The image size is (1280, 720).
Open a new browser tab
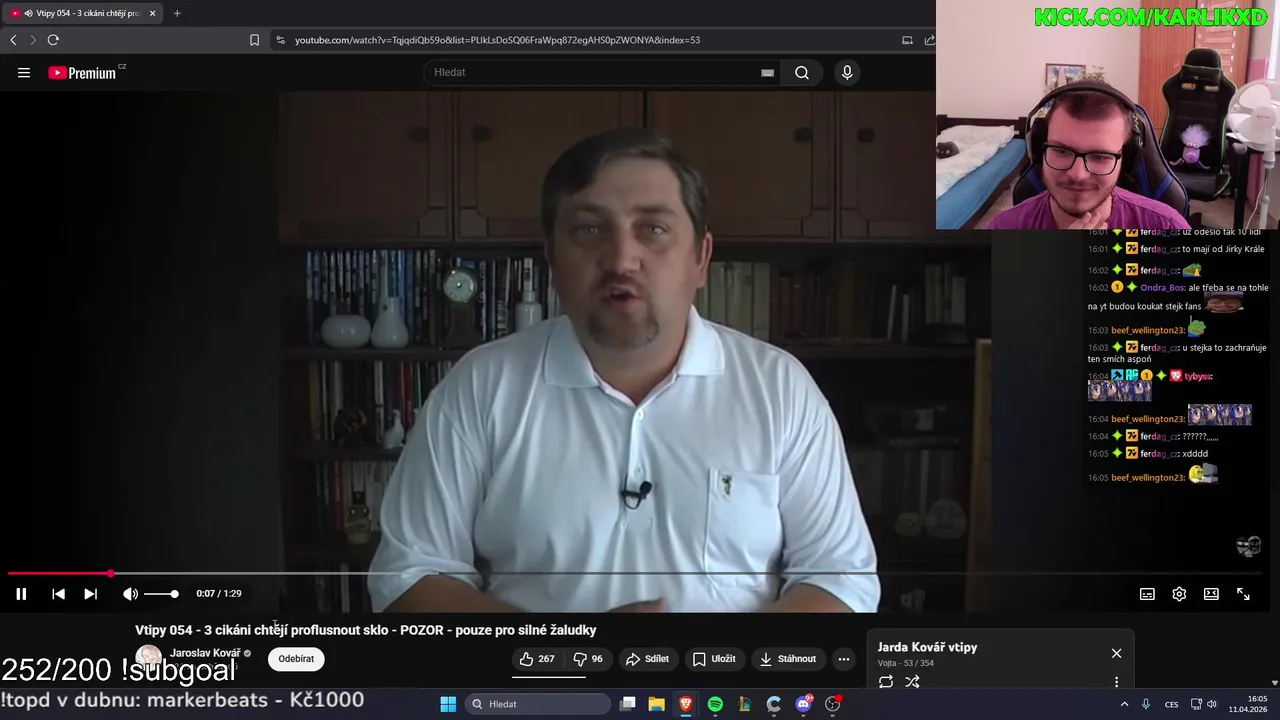tap(177, 13)
